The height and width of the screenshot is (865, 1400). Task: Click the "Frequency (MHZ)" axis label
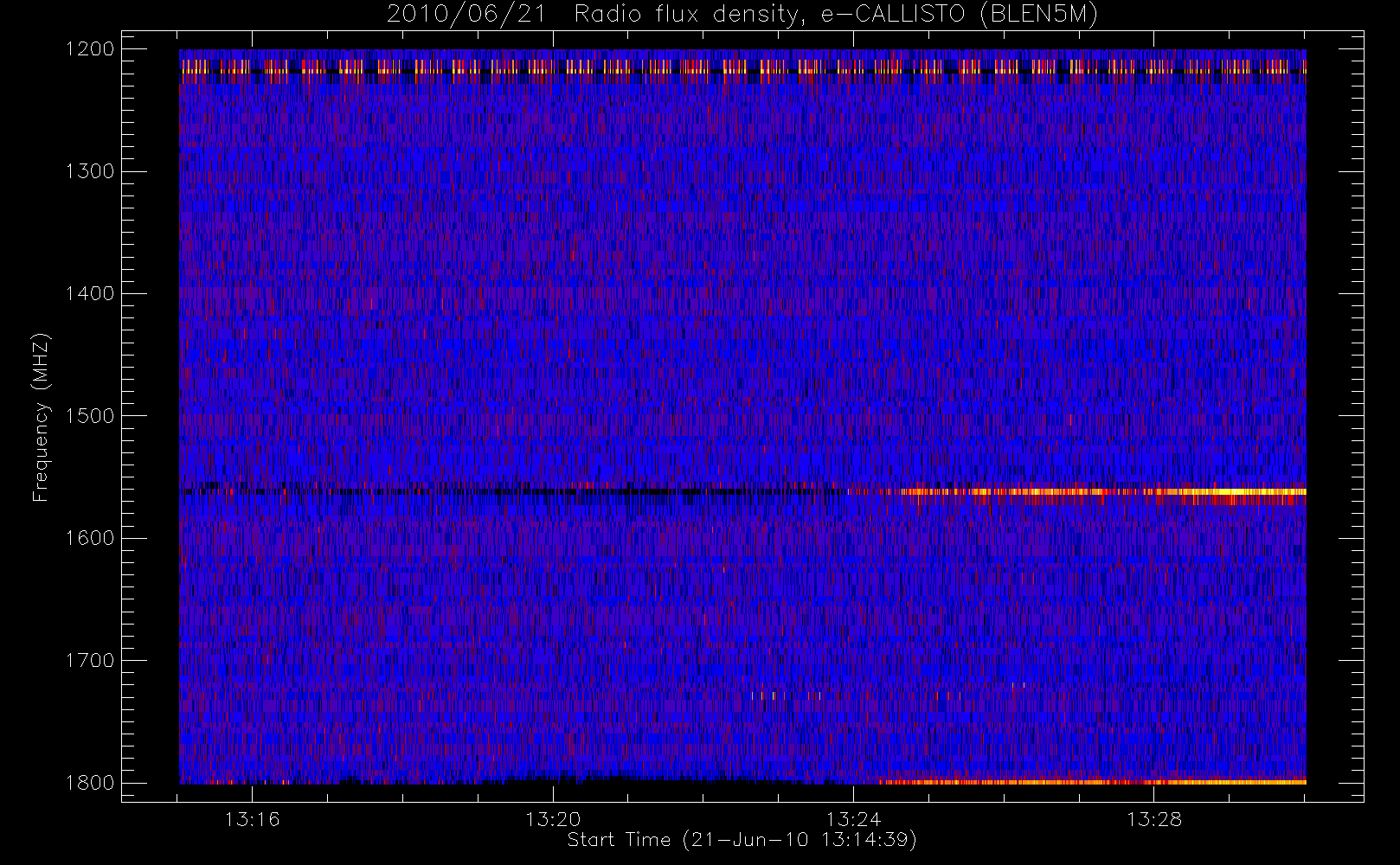tap(41, 417)
